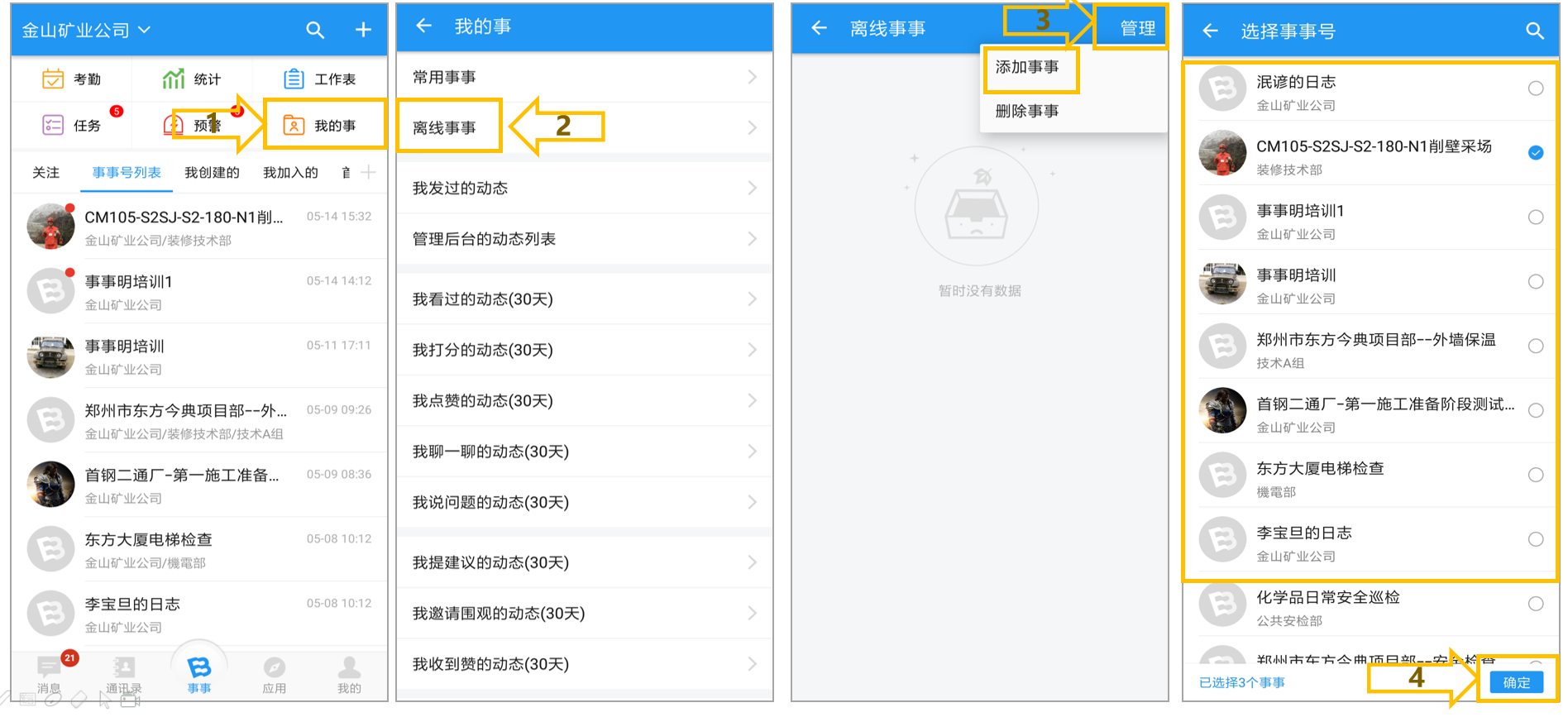
Task: Open 常用事事 row chevron
Action: [x=752, y=77]
